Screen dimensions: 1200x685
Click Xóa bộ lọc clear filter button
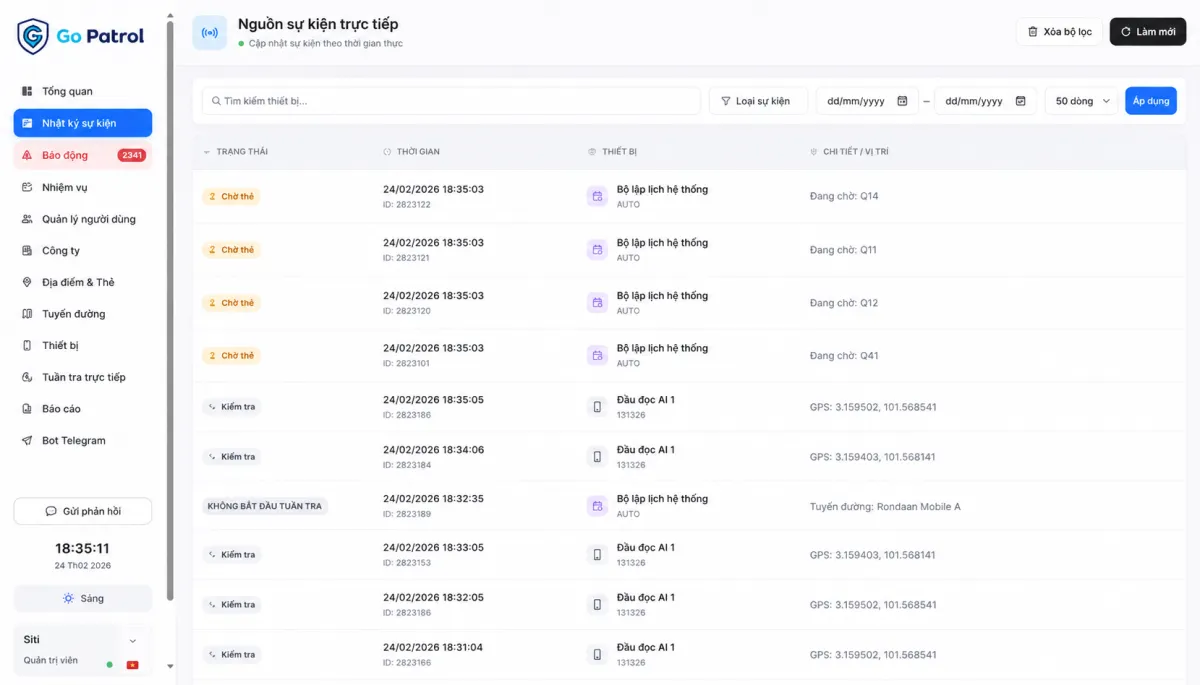(1059, 32)
